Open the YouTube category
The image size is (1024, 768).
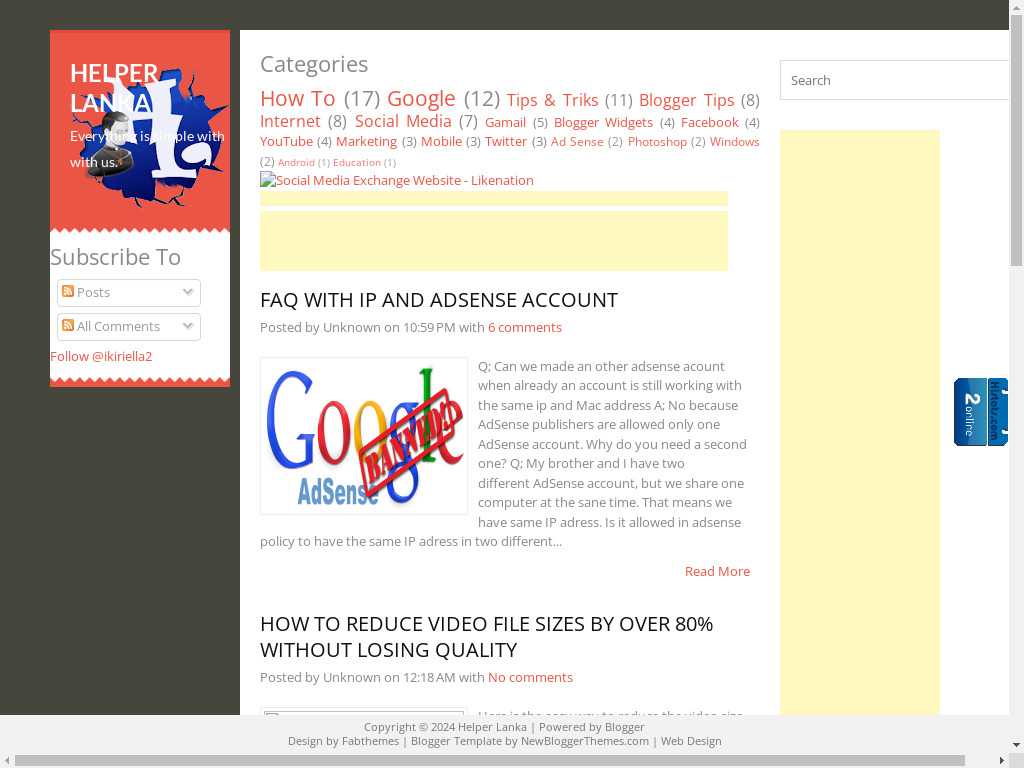[x=286, y=142]
